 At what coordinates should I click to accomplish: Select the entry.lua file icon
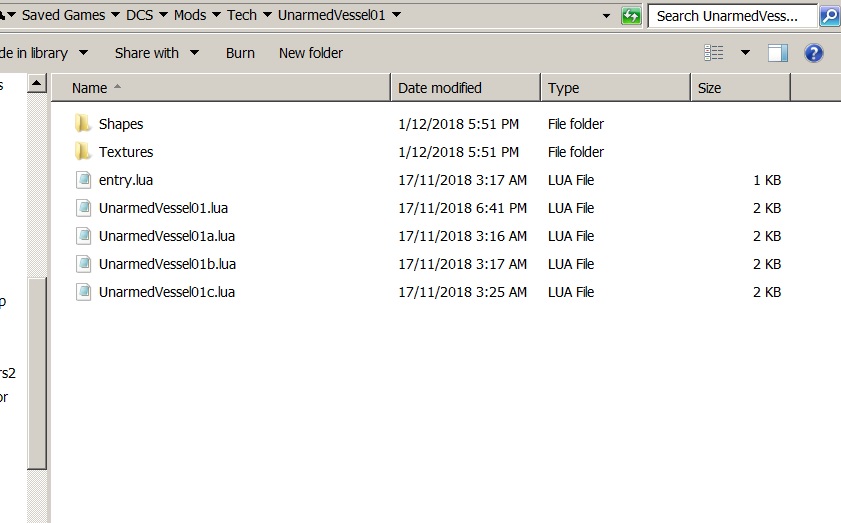[83, 180]
